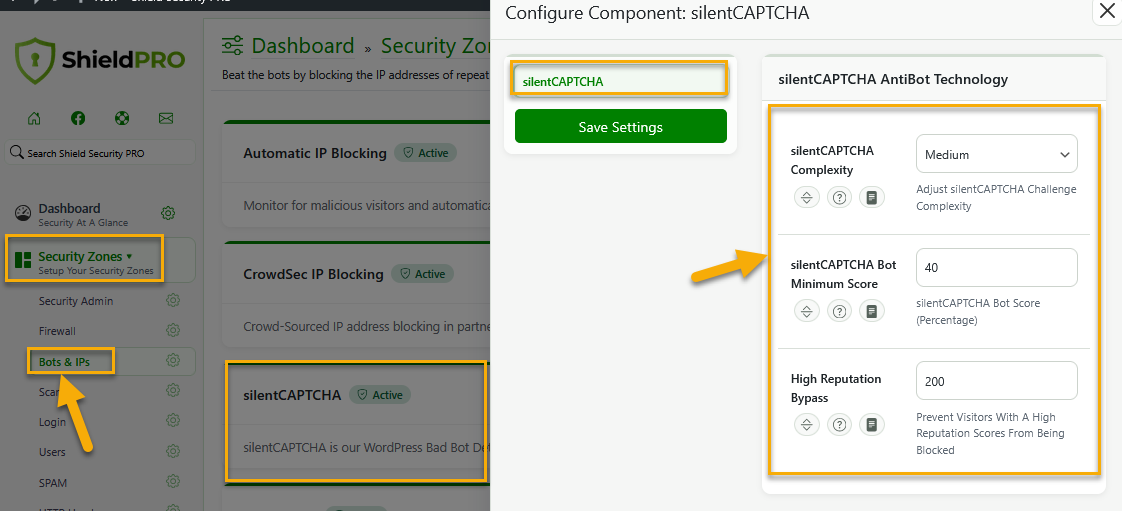Click the lifebuoy help icon
This screenshot has height=511, width=1122.
122,118
